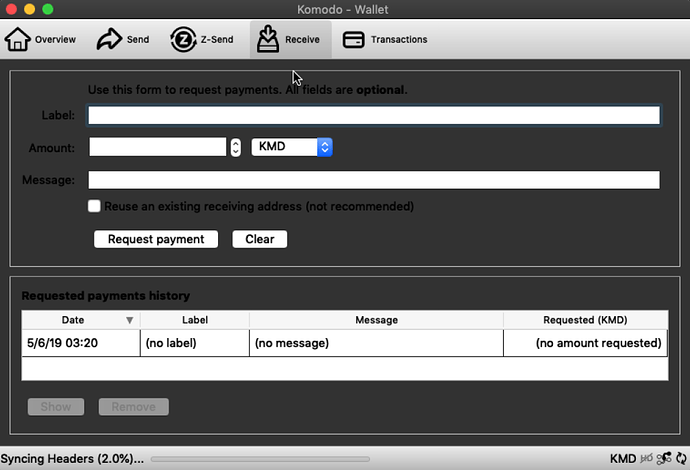
Task: Focus the Message input field
Action: click(x=374, y=180)
